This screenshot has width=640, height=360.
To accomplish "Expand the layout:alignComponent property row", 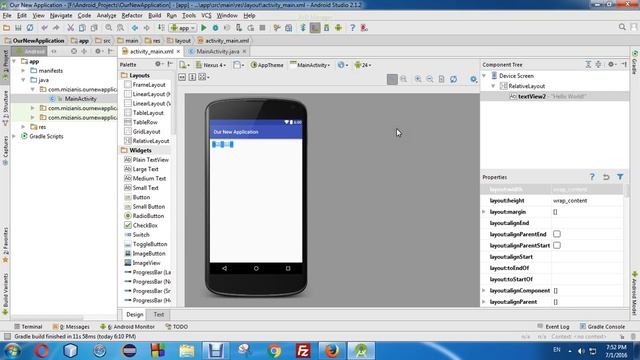I will [x=484, y=291].
